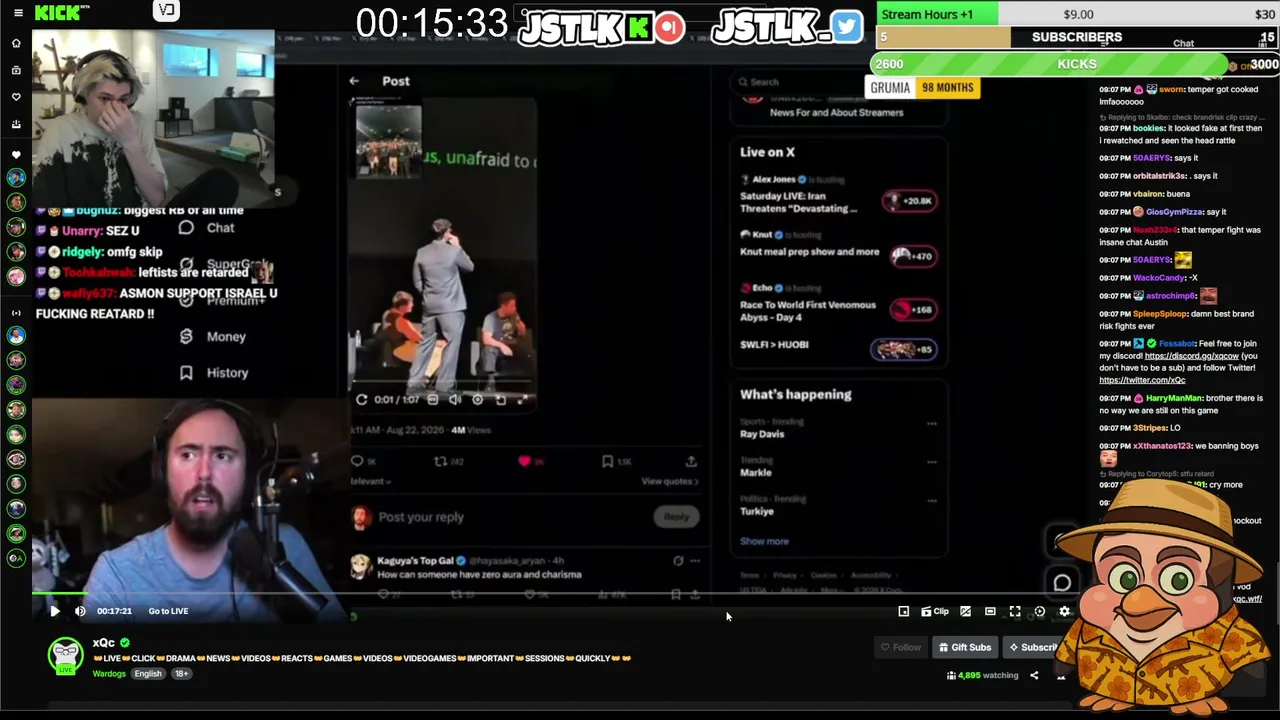Click the Reply button

tap(677, 517)
